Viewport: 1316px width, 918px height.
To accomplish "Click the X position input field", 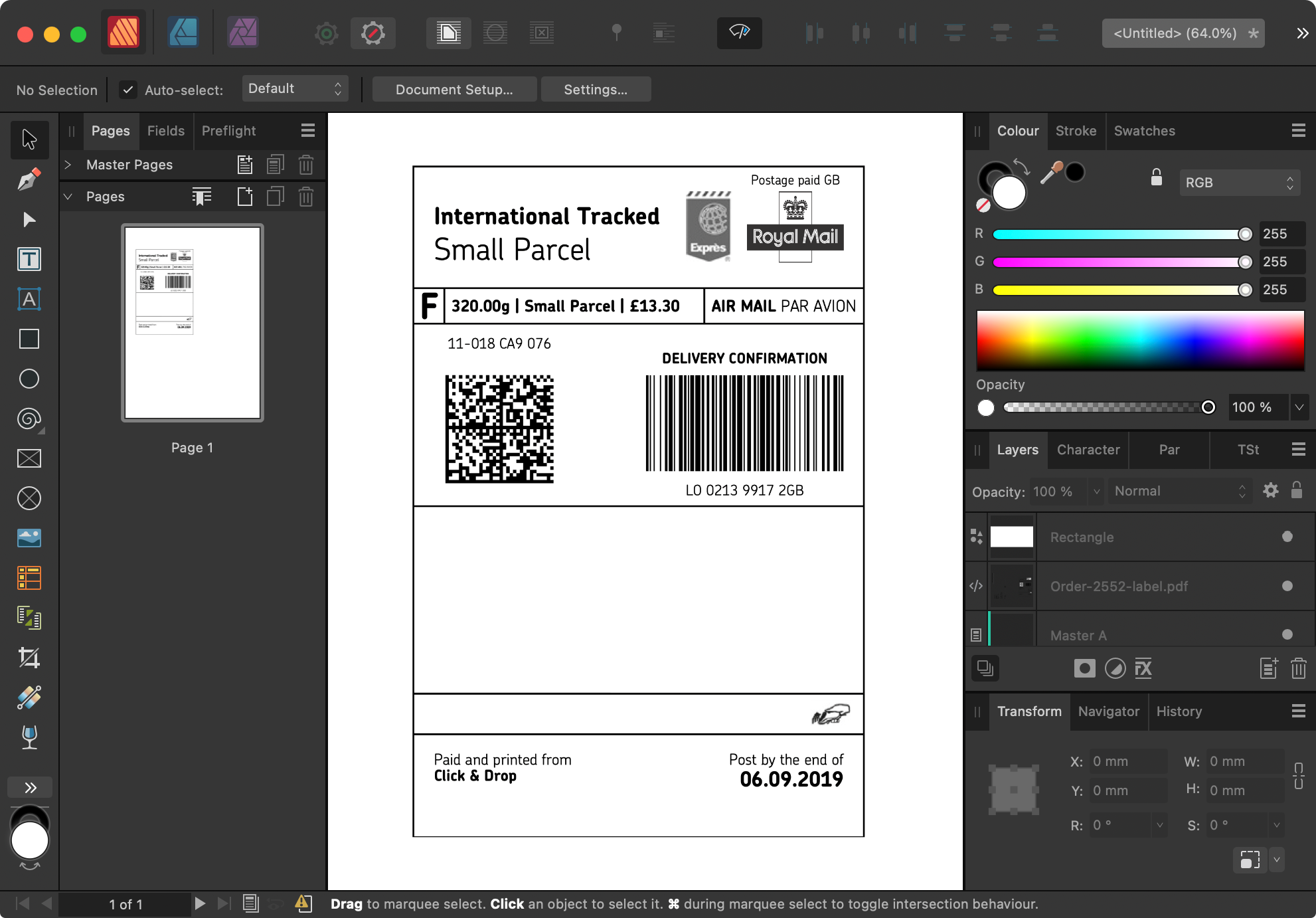I will click(1127, 761).
